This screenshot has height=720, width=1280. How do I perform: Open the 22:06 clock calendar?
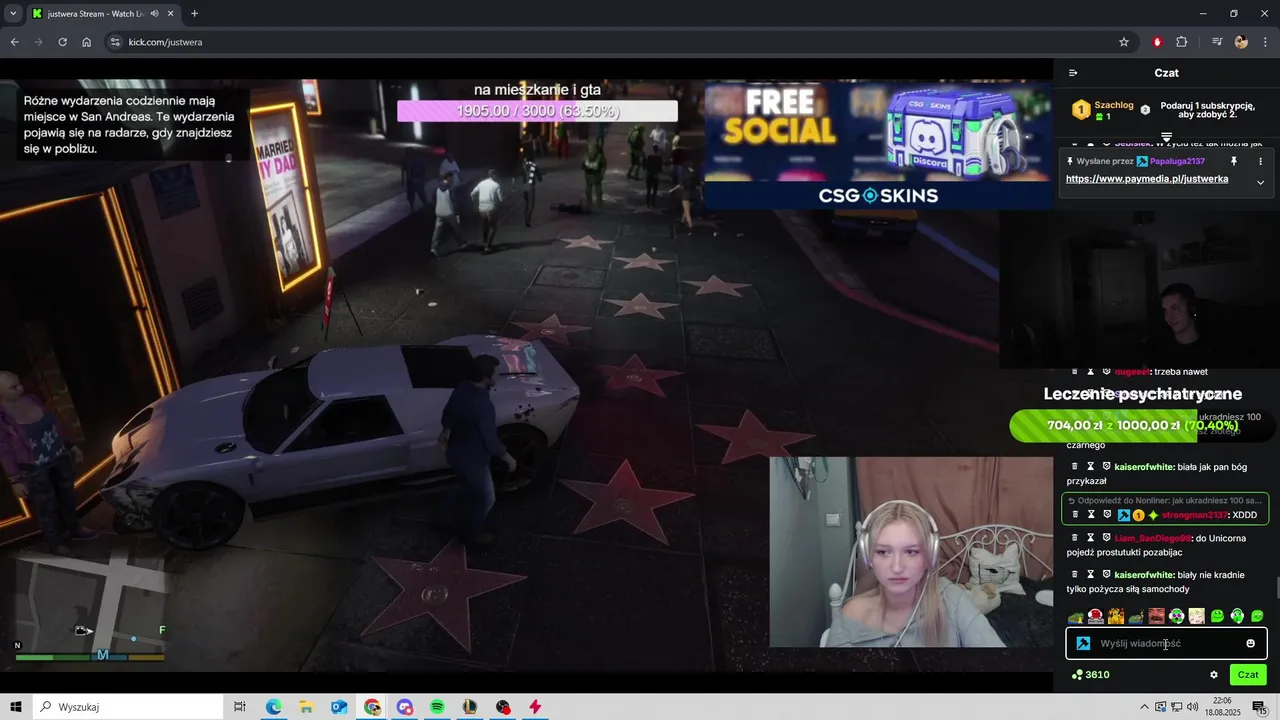[1222, 707]
